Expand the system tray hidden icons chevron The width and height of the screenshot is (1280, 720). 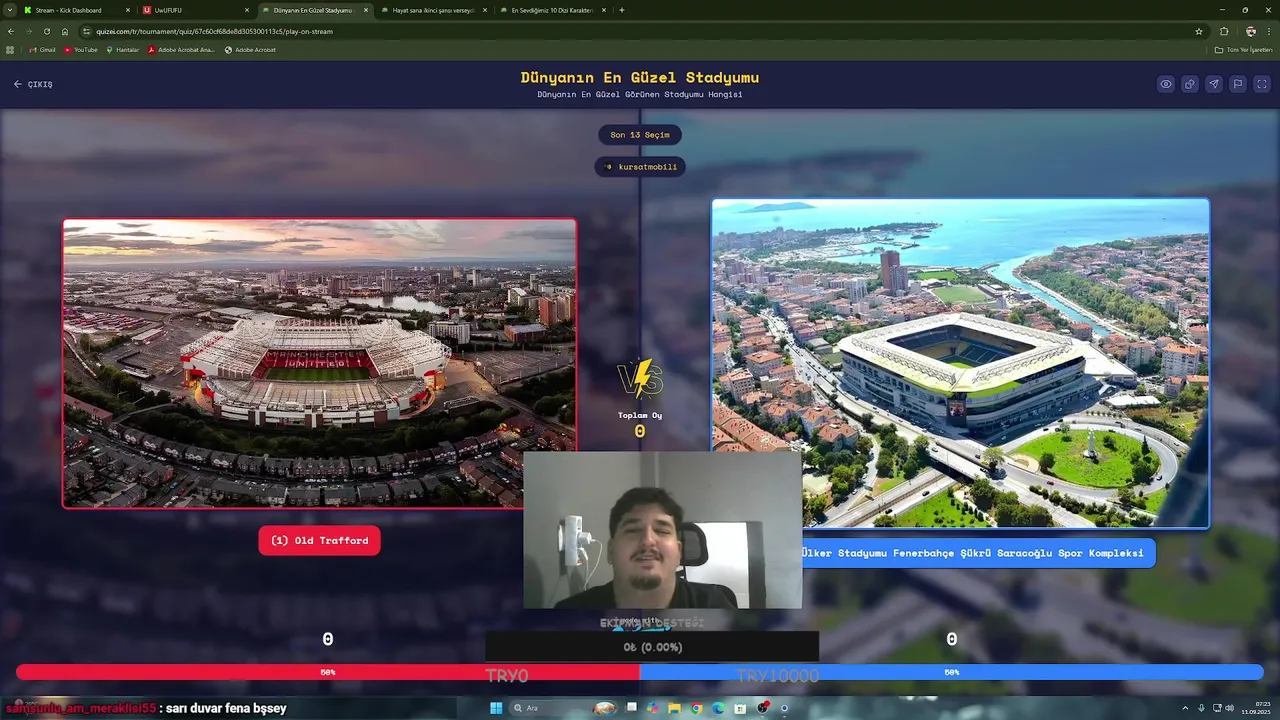click(x=1185, y=708)
